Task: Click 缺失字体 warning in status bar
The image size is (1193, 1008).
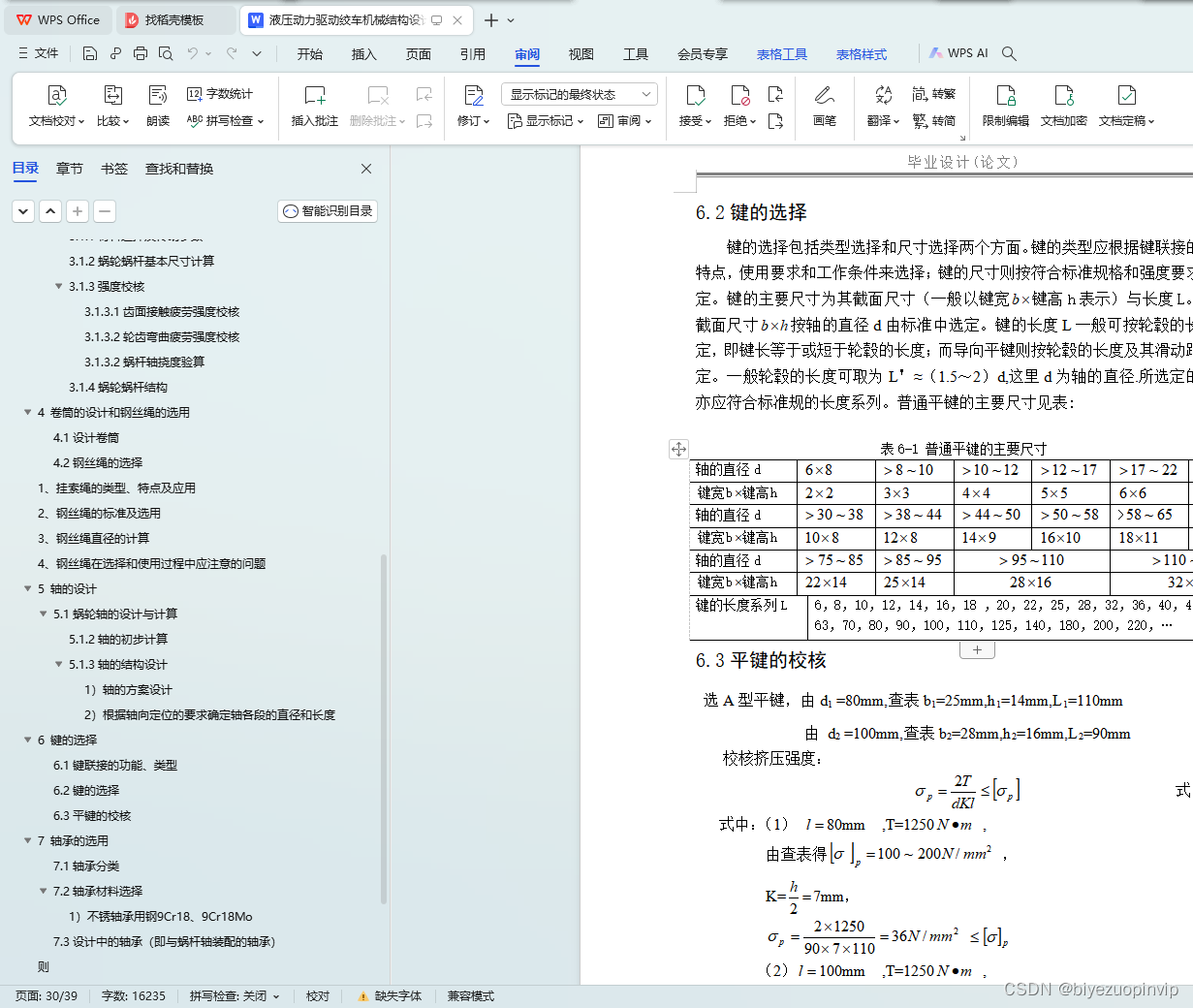Action: pyautogui.click(x=390, y=996)
